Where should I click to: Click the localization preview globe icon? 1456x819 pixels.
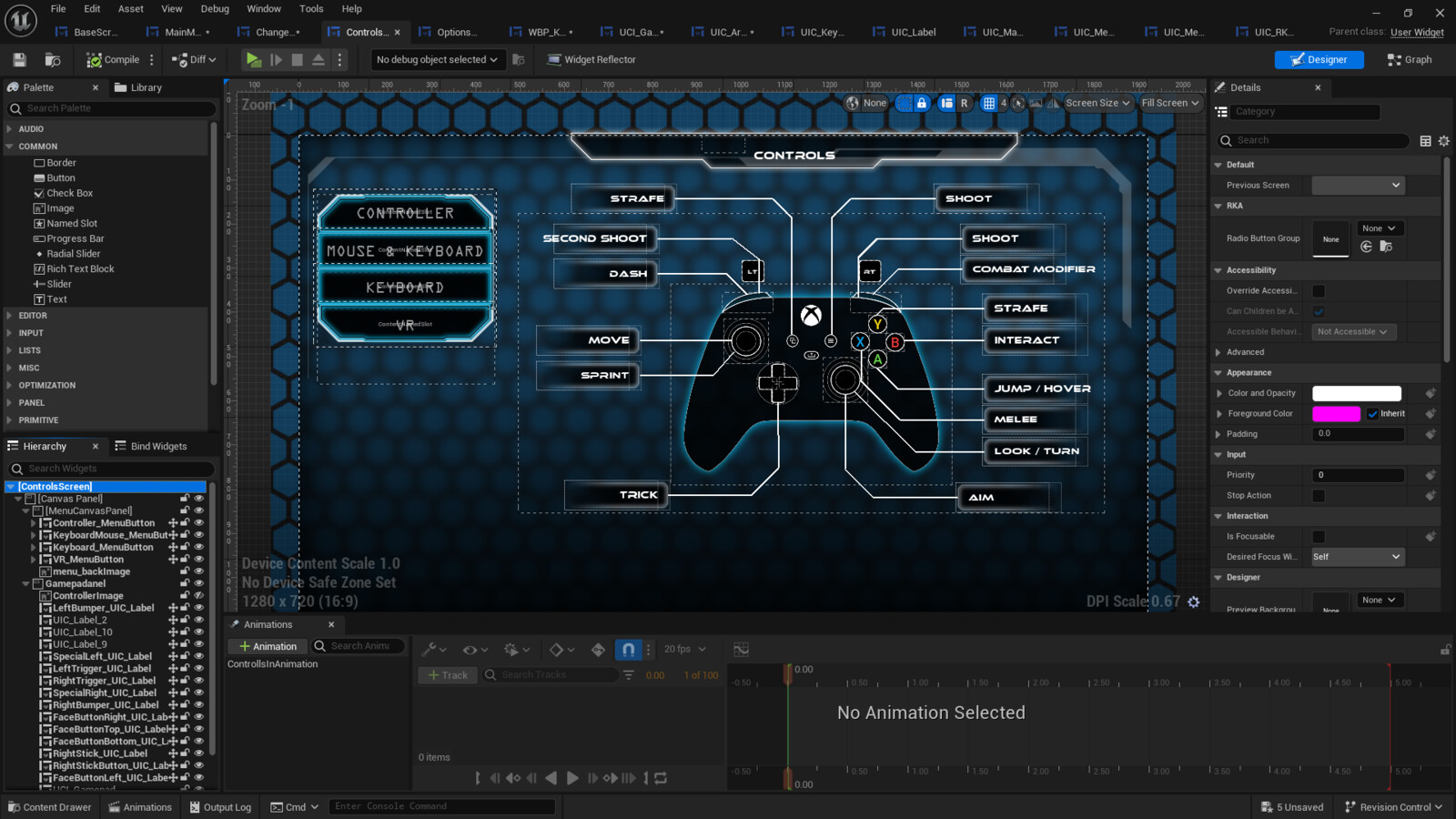tap(853, 103)
